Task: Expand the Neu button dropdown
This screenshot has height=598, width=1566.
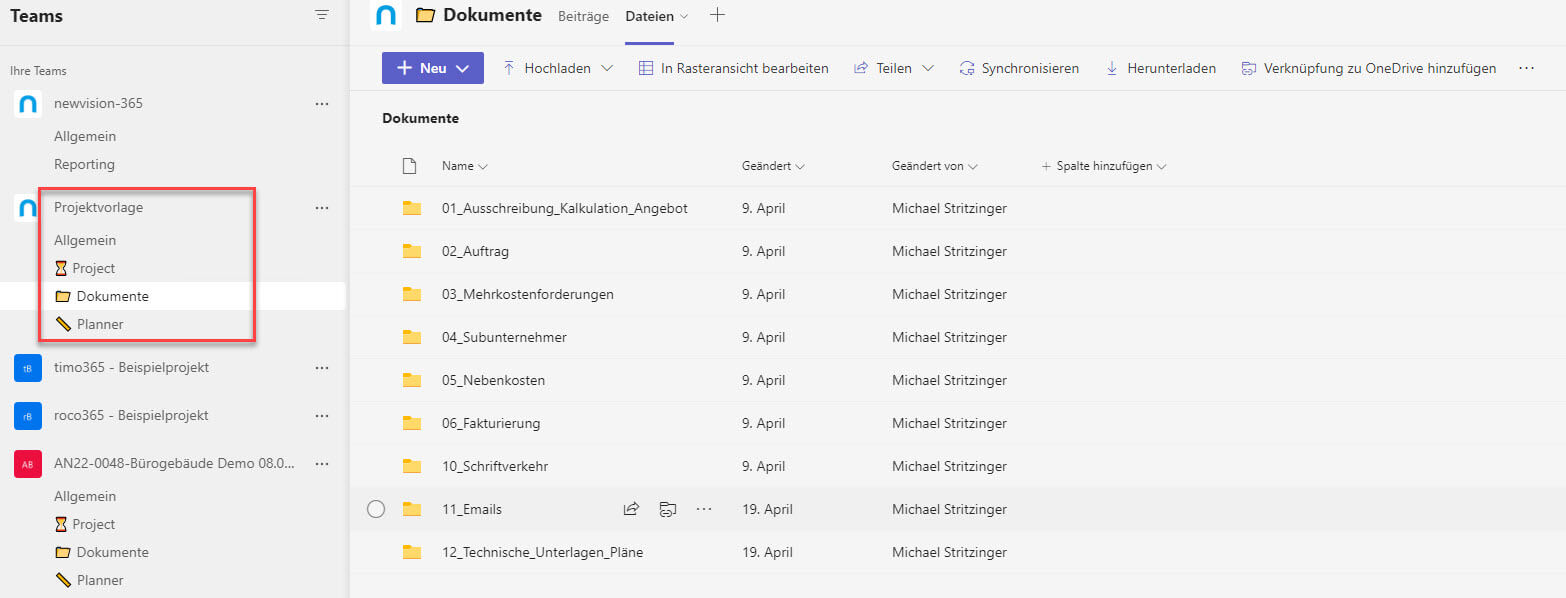Action: pos(462,68)
